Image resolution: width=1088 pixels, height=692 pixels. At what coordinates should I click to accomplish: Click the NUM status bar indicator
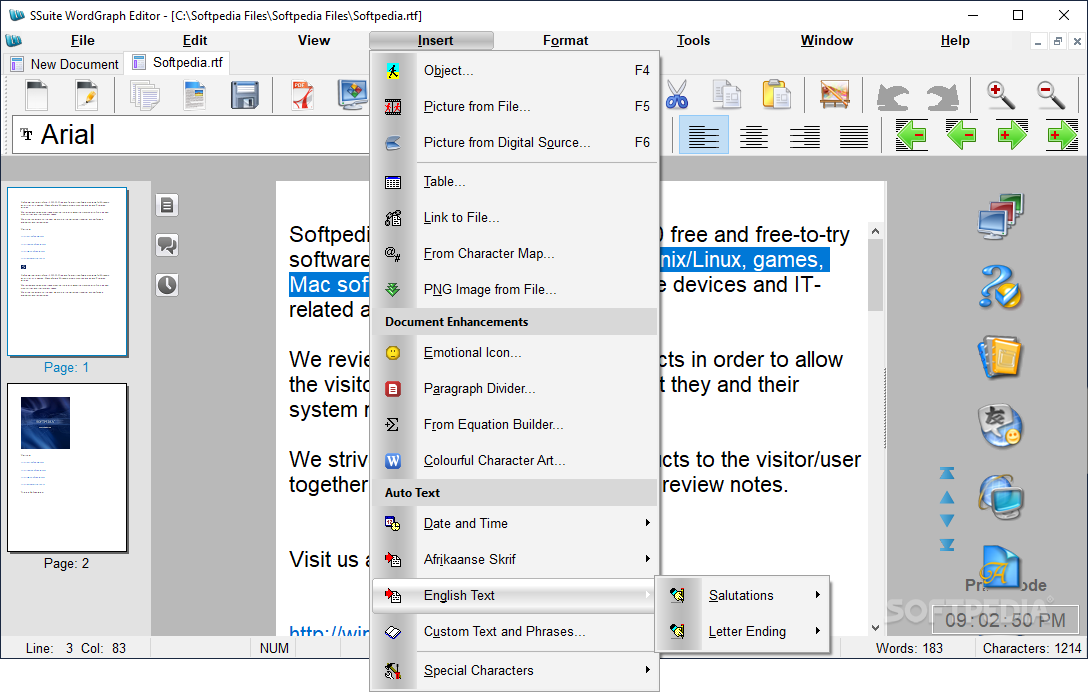pyautogui.click(x=274, y=648)
